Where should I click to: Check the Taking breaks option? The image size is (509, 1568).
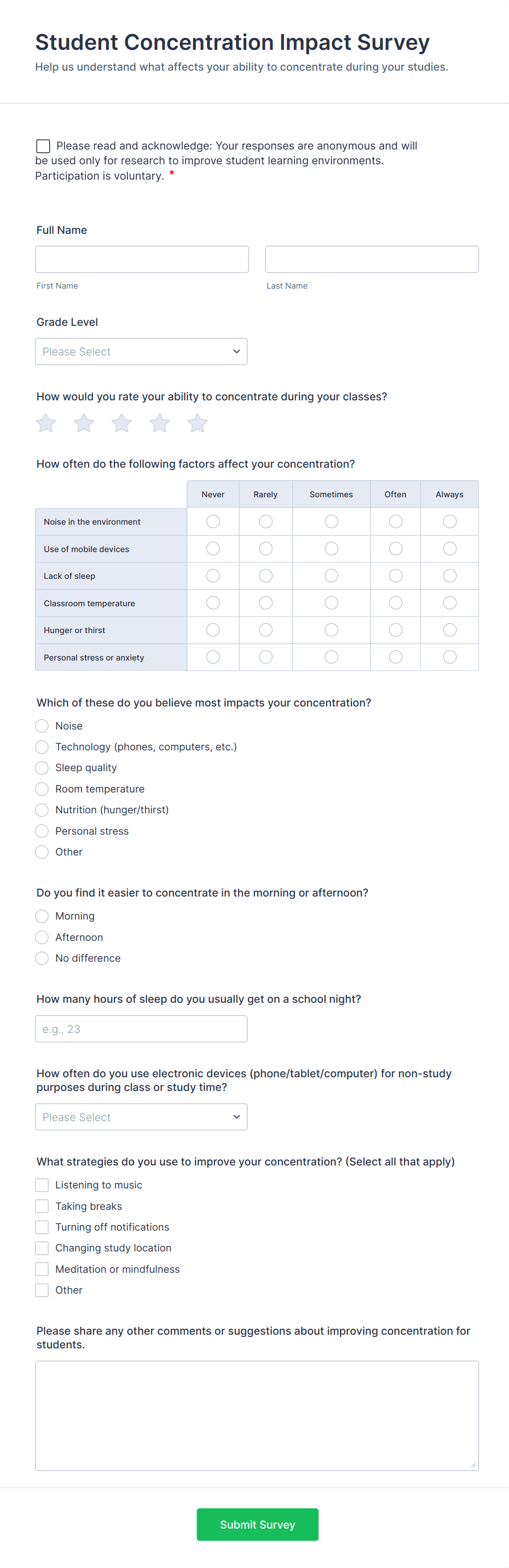42,1206
